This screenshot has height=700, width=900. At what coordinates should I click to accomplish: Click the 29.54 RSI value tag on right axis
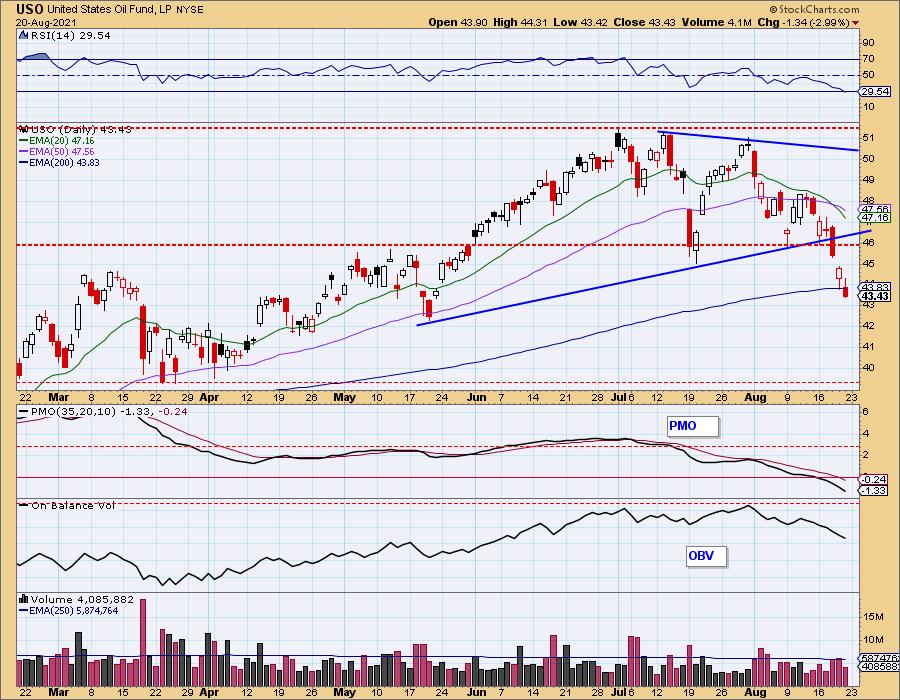point(875,92)
